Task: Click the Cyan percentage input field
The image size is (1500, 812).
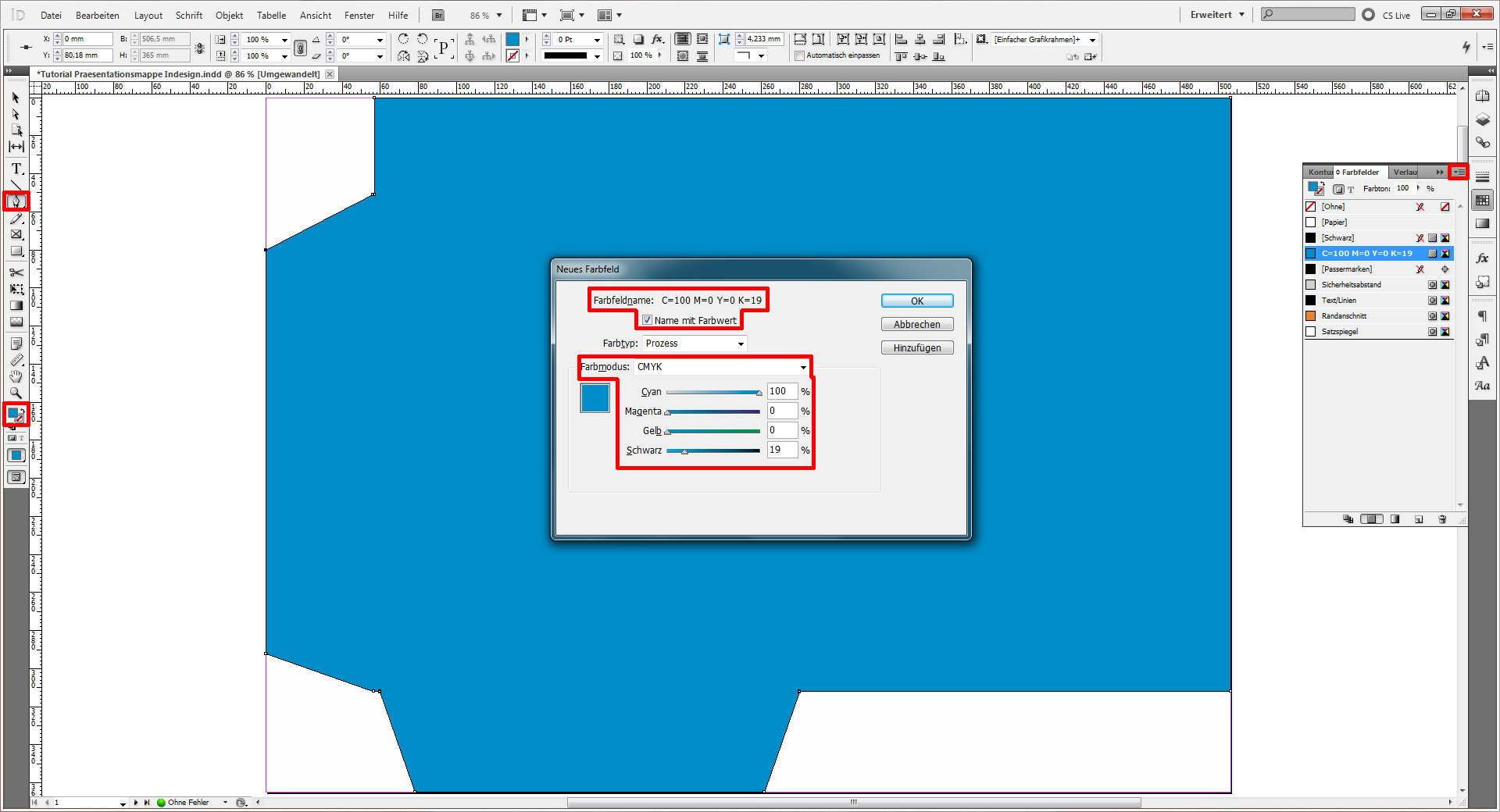Action: pyautogui.click(x=782, y=391)
